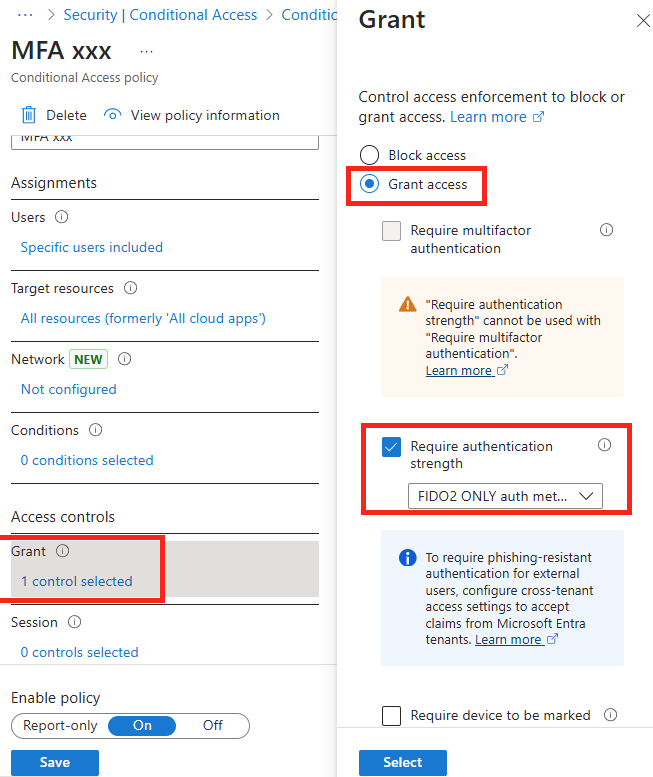Go to Security | Conditional Access breadcrumb
The height and width of the screenshot is (777, 653).
[160, 15]
